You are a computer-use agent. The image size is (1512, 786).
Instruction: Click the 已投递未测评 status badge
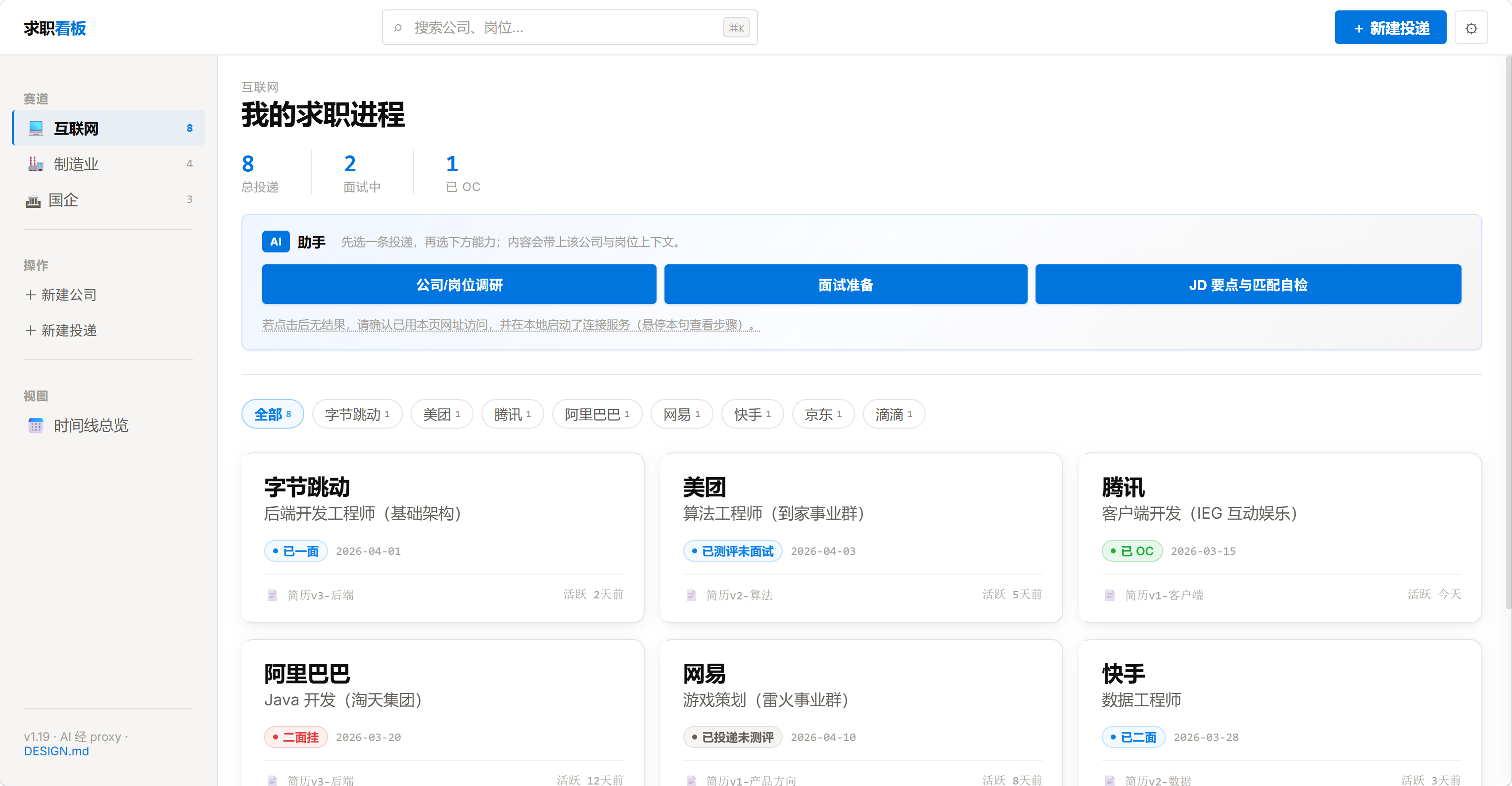pos(733,737)
